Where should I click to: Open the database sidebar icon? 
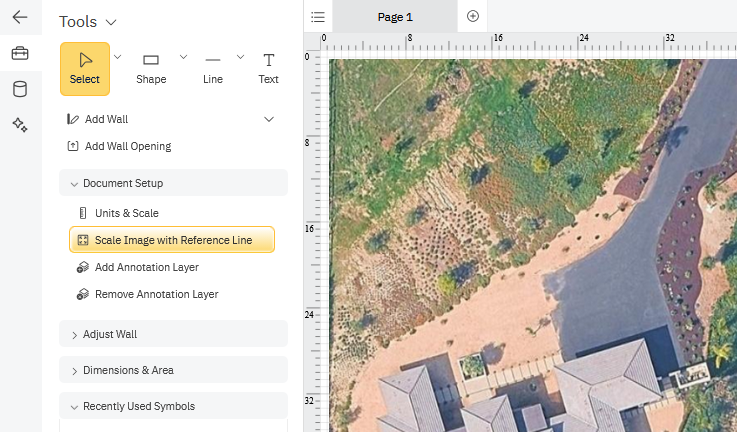tap(20, 89)
